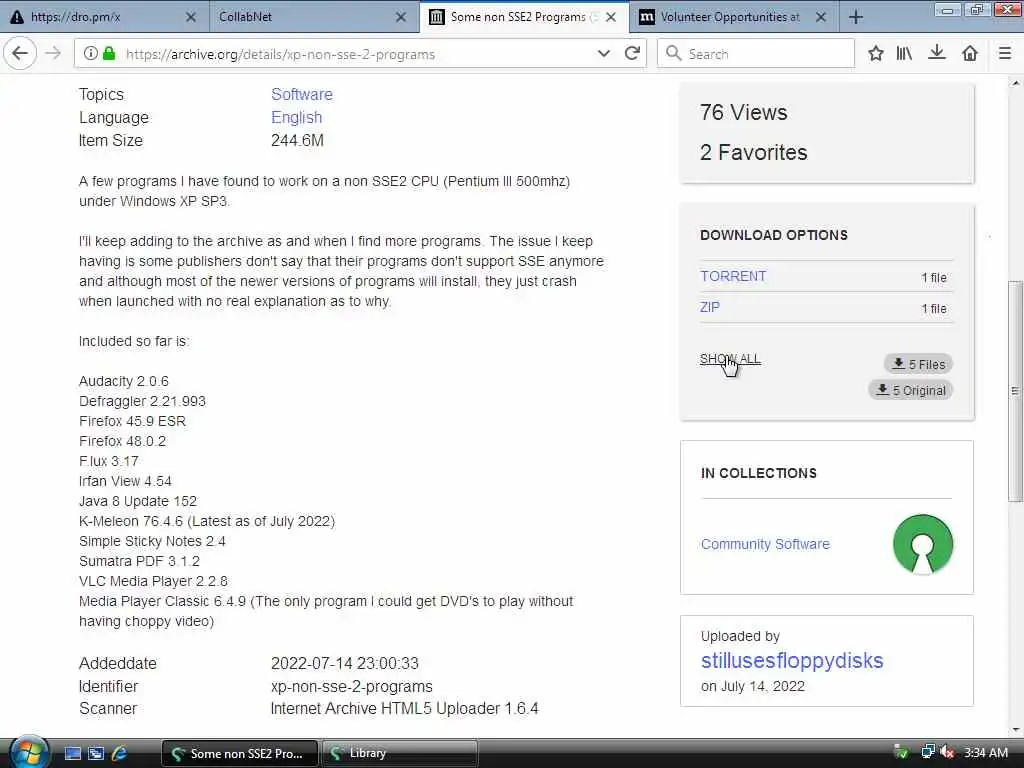Click SHOW ALL download options
The image size is (1024, 768).
pos(730,359)
